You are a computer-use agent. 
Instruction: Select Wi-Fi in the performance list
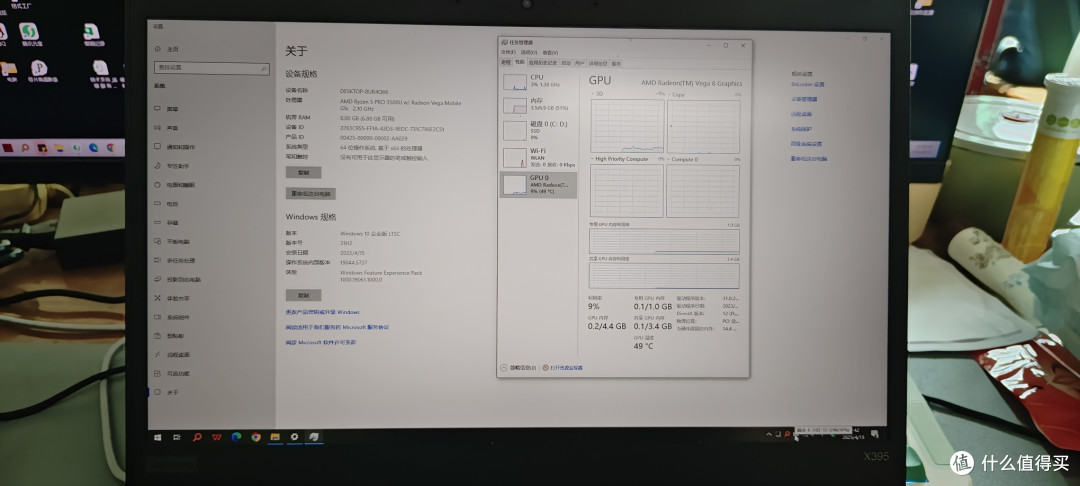(x=539, y=157)
